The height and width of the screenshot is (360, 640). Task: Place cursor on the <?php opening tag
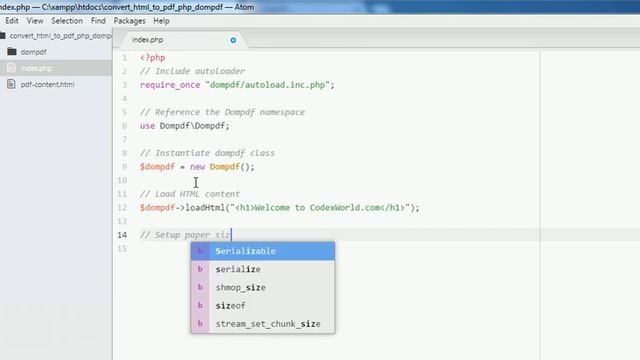pyautogui.click(x=152, y=58)
